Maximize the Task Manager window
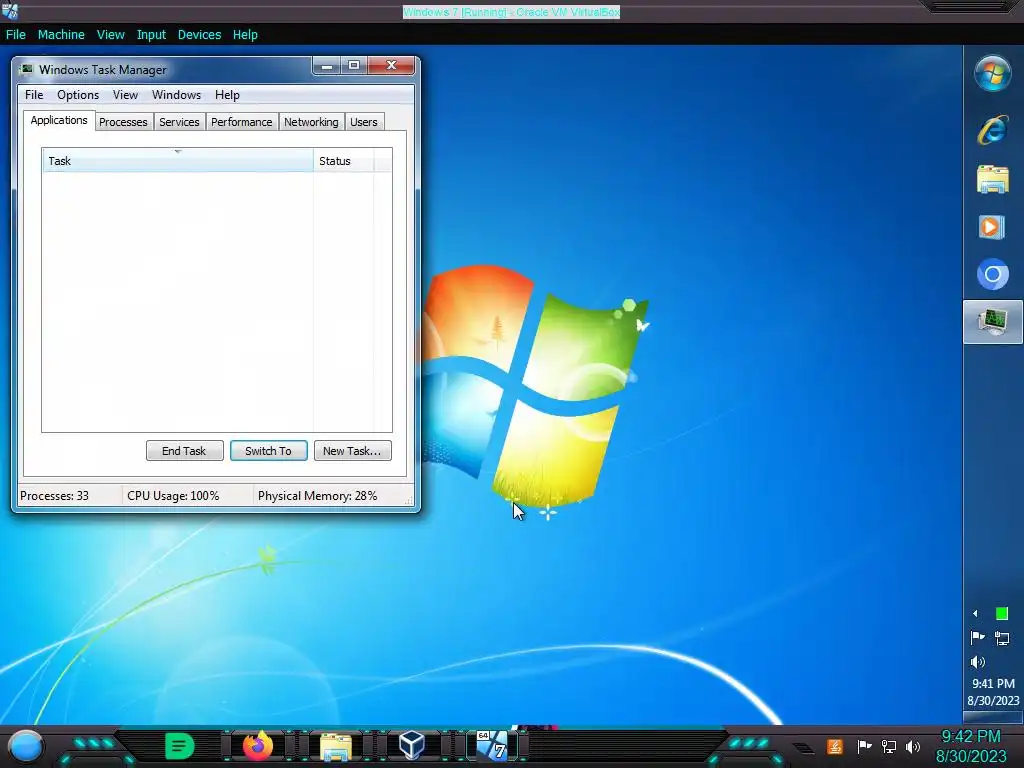 354,65
